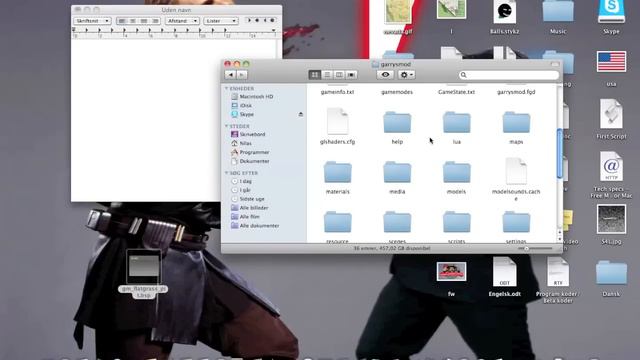Select Alle dokumenter in the sidebar
The image size is (640, 360).
255,226
